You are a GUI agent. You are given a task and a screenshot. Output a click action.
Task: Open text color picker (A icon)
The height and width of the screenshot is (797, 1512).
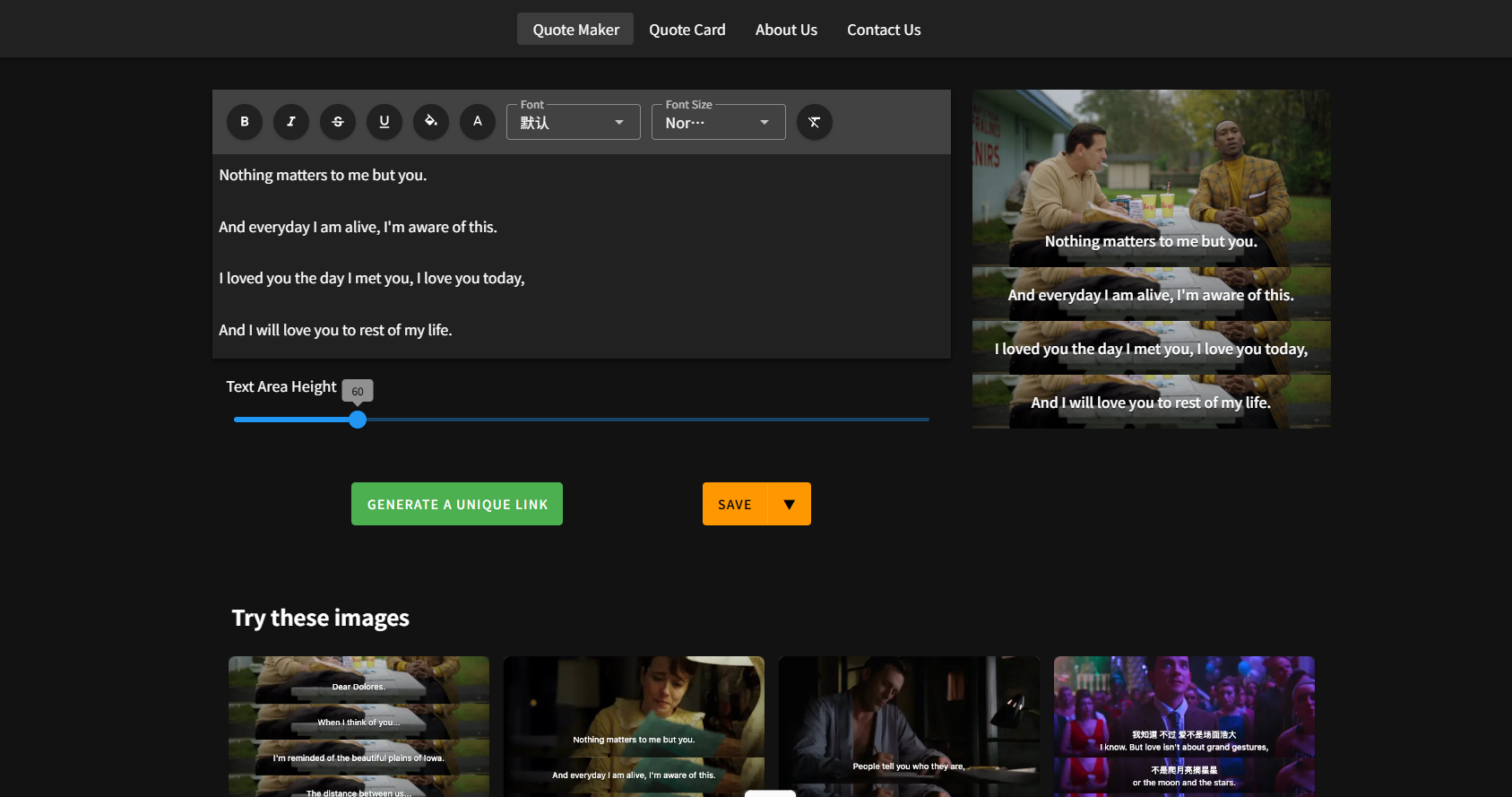(478, 122)
